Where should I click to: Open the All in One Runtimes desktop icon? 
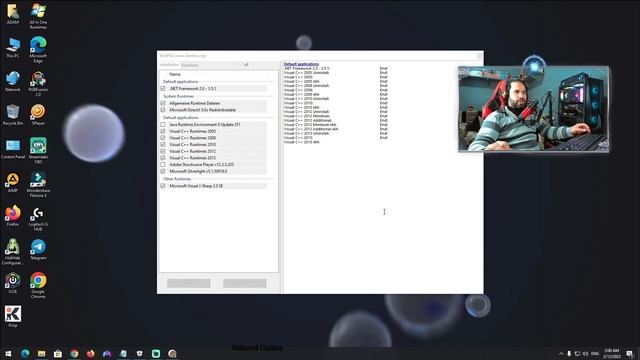[38, 16]
